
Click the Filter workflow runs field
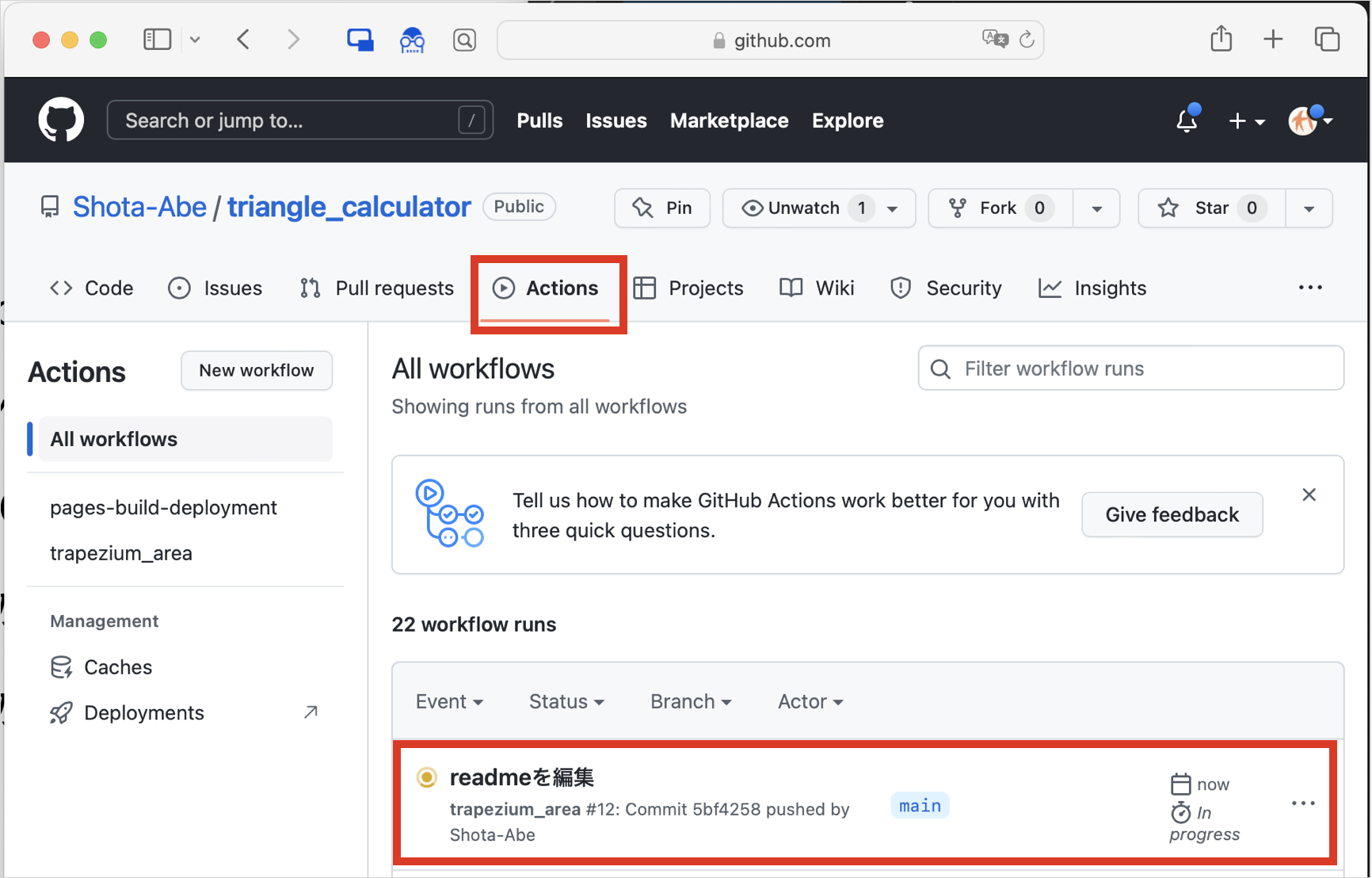pos(1130,368)
